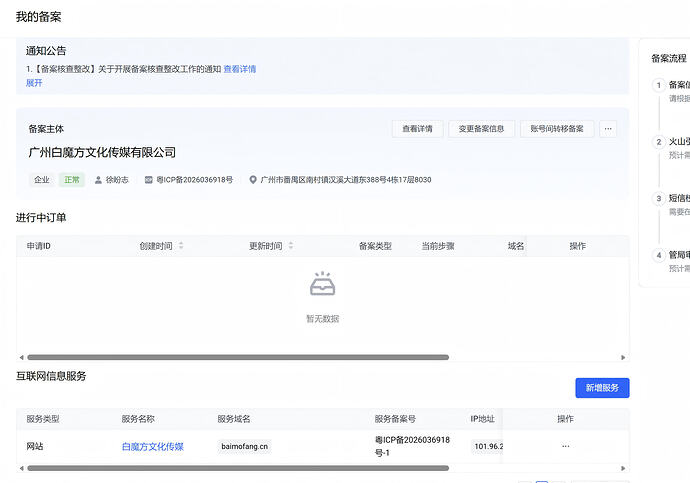
Task: Select step 4 circle in 备案流程
Action: [659, 255]
